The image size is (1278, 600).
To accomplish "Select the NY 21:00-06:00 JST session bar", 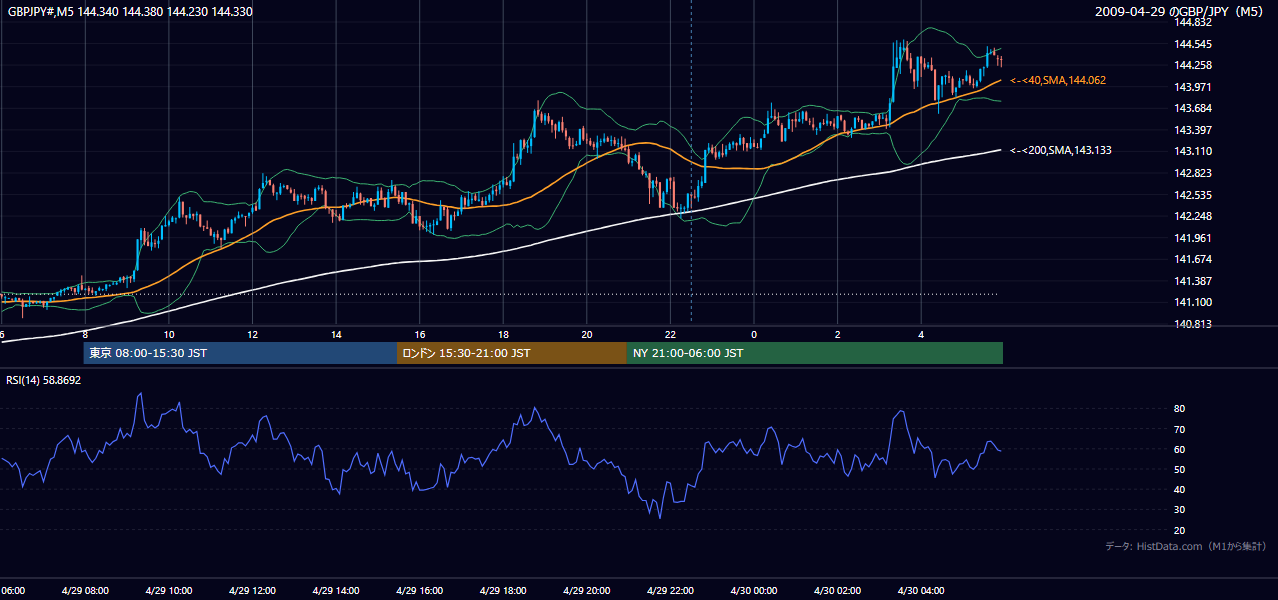I will pos(815,353).
